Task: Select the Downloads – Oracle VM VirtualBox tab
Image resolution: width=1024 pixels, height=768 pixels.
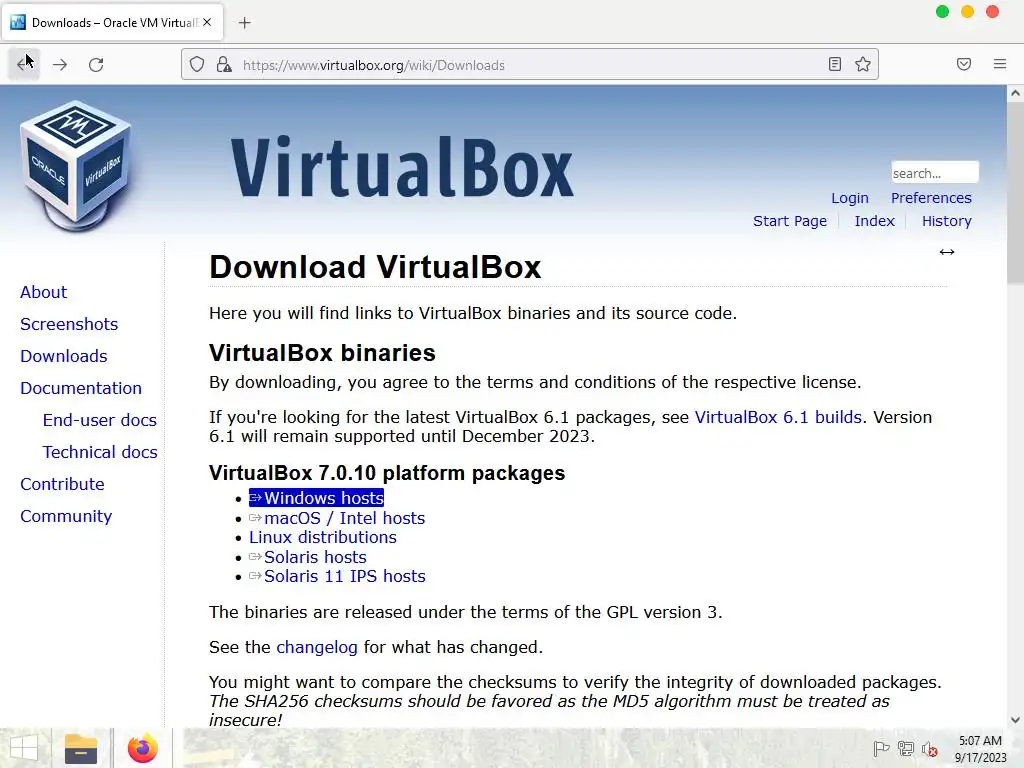Action: click(x=113, y=22)
